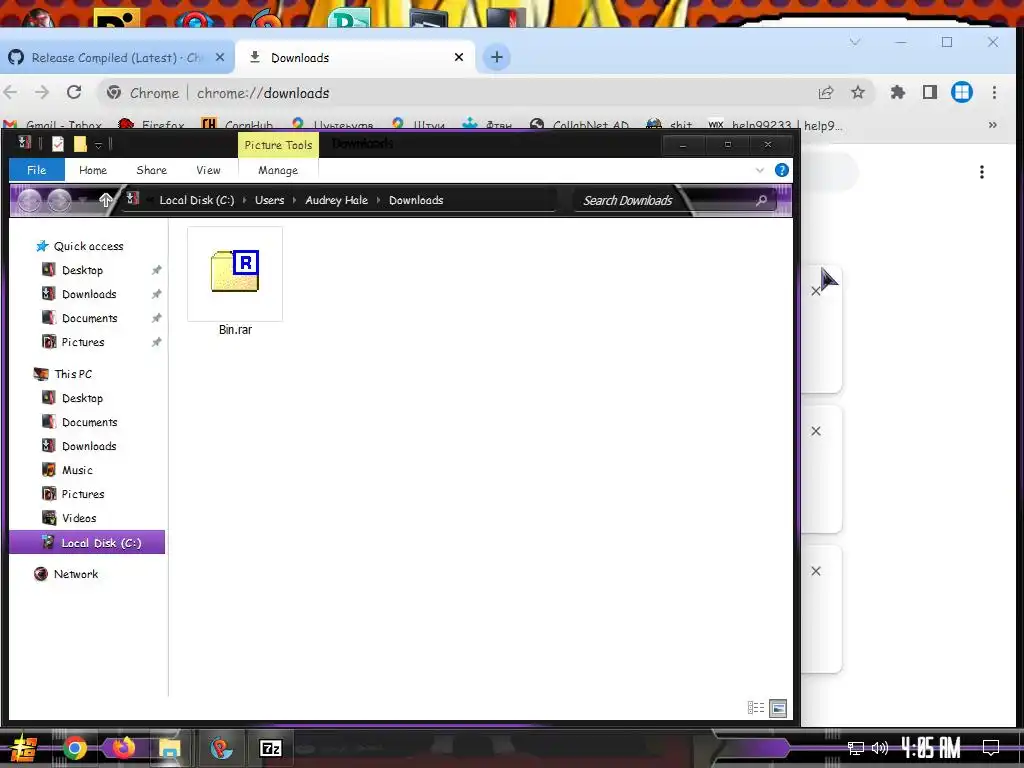Open the Manage ribbon tab
Screen dimensions: 1024x768
[278, 170]
